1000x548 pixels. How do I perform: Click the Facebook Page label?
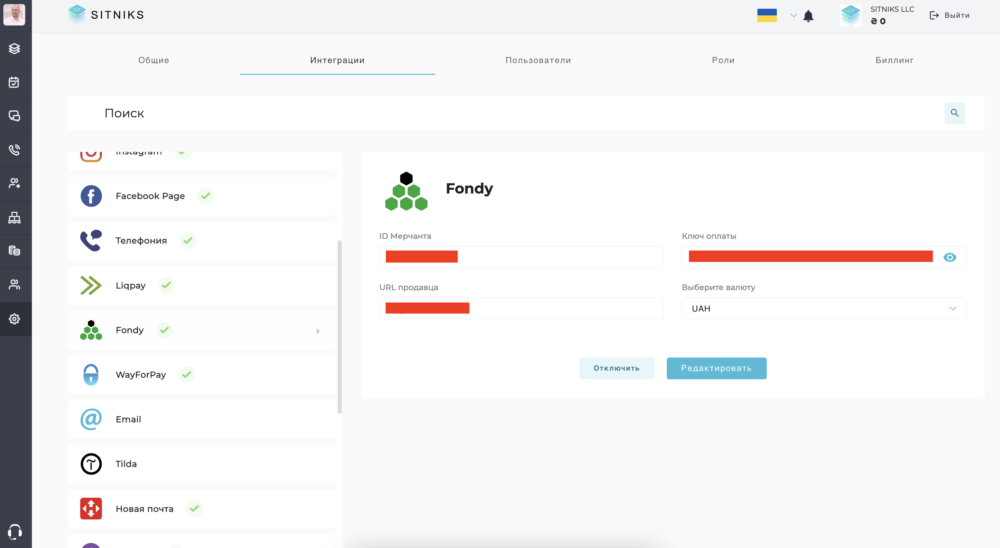(150, 196)
